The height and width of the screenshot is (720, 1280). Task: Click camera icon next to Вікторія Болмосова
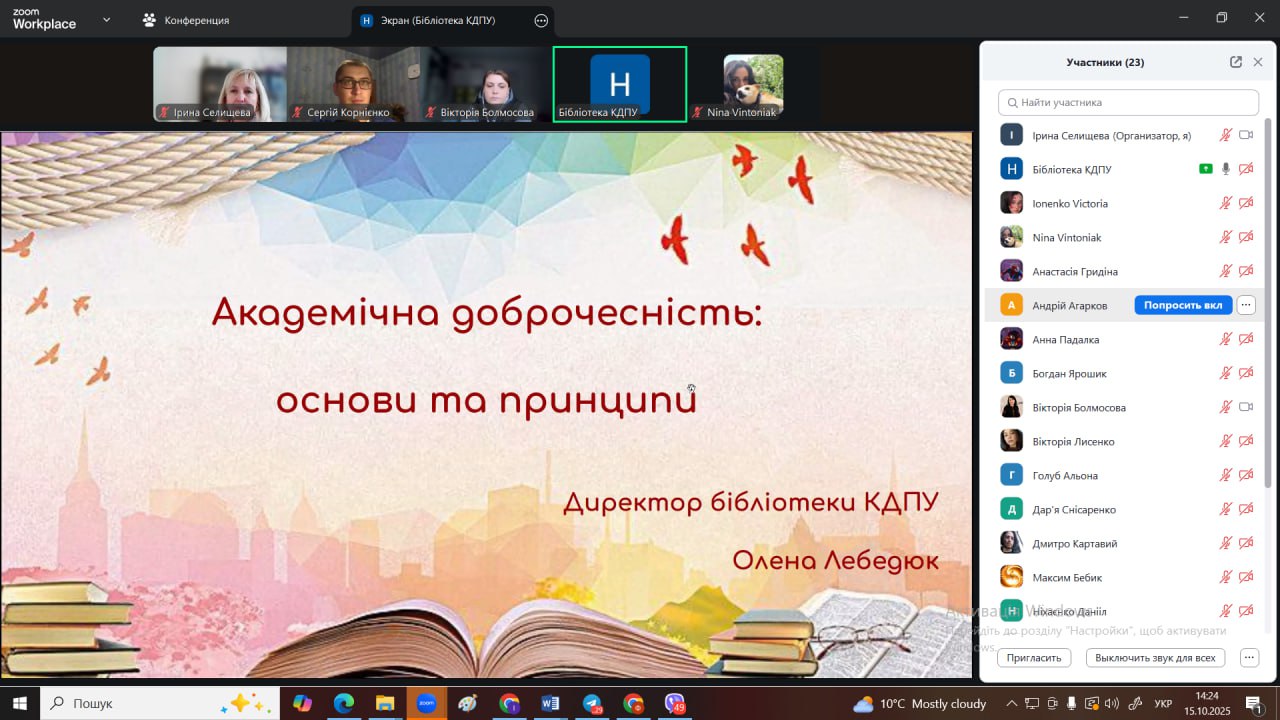tap(1246, 407)
